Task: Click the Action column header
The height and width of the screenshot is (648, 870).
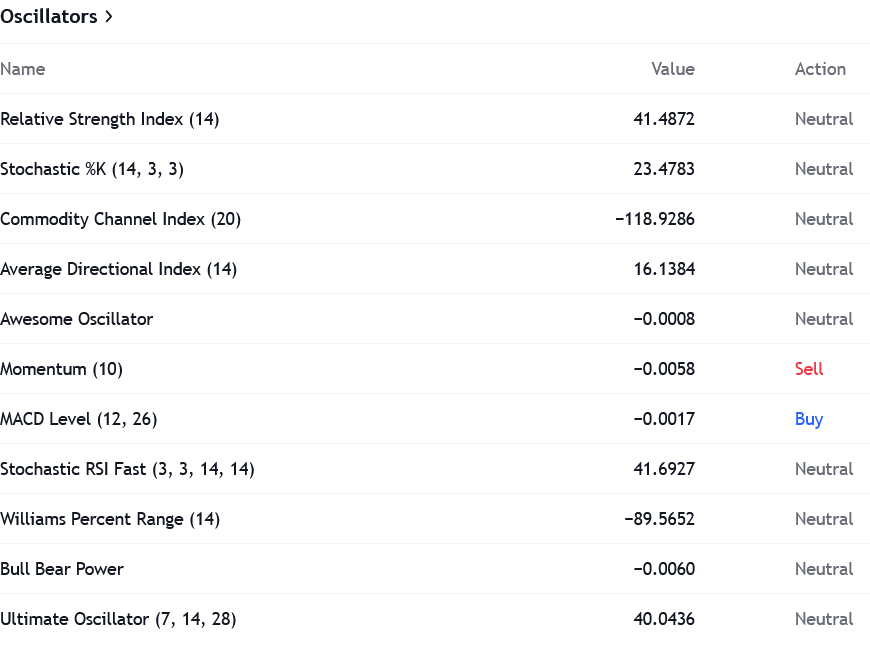Action: (x=820, y=69)
